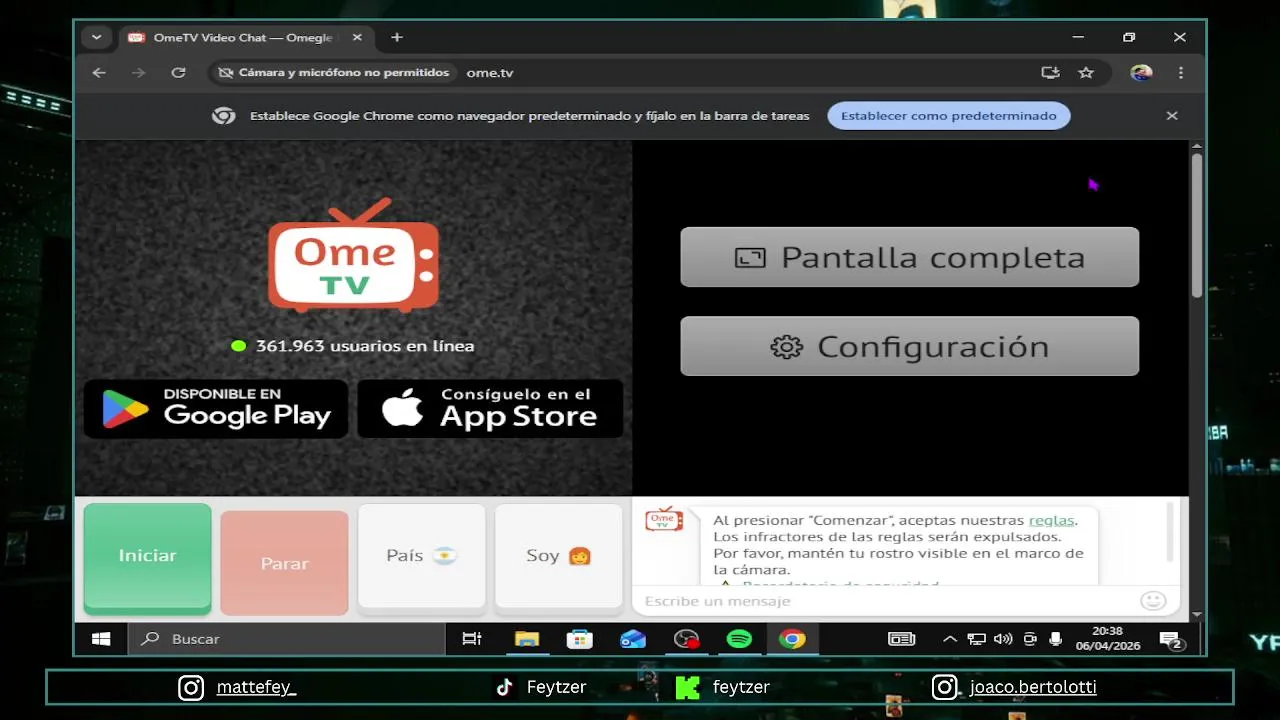Bookmark this page with the star
The width and height of the screenshot is (1280, 720).
[1086, 73]
